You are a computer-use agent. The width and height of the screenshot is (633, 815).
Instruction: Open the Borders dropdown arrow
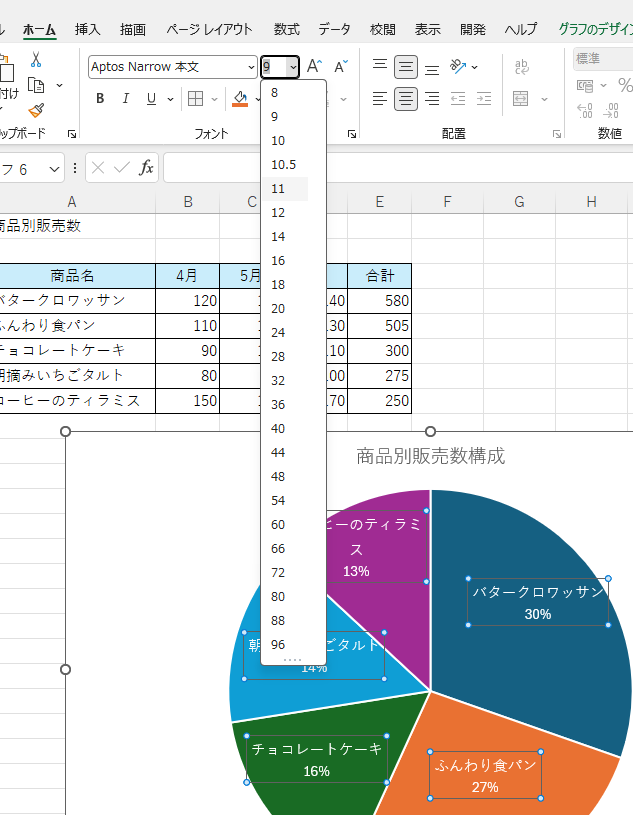tap(214, 99)
